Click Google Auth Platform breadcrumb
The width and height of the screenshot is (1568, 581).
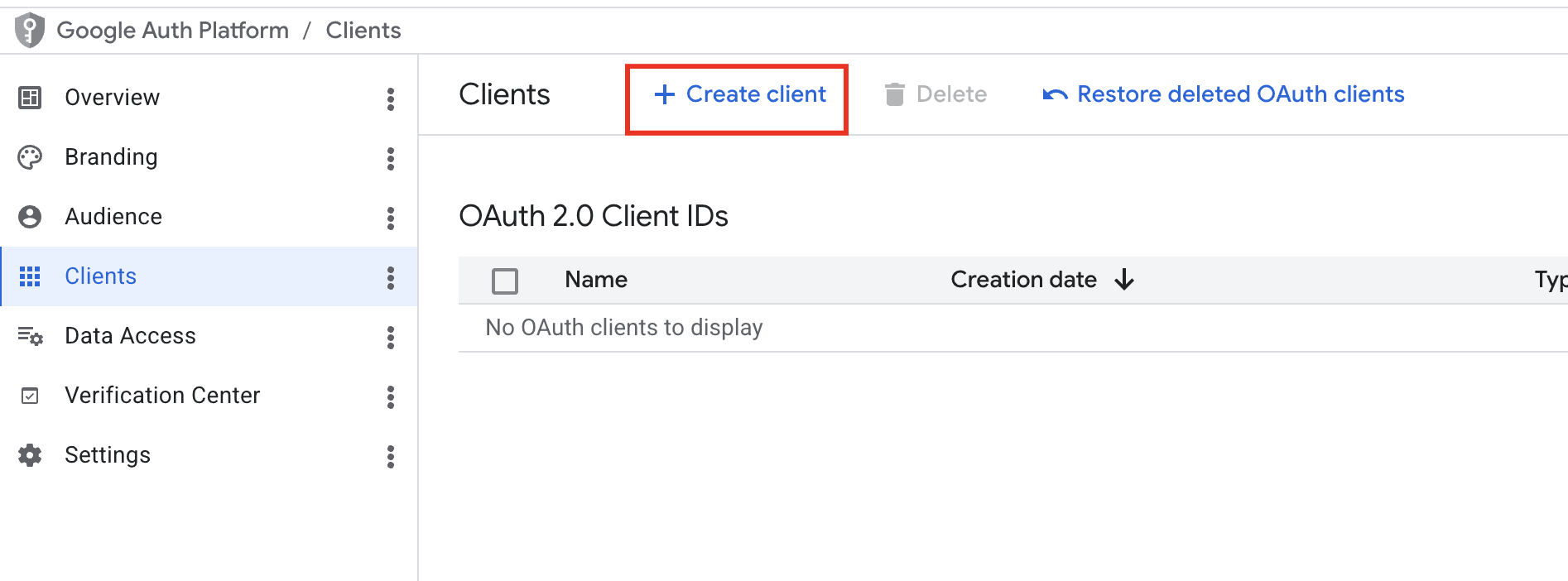172,31
